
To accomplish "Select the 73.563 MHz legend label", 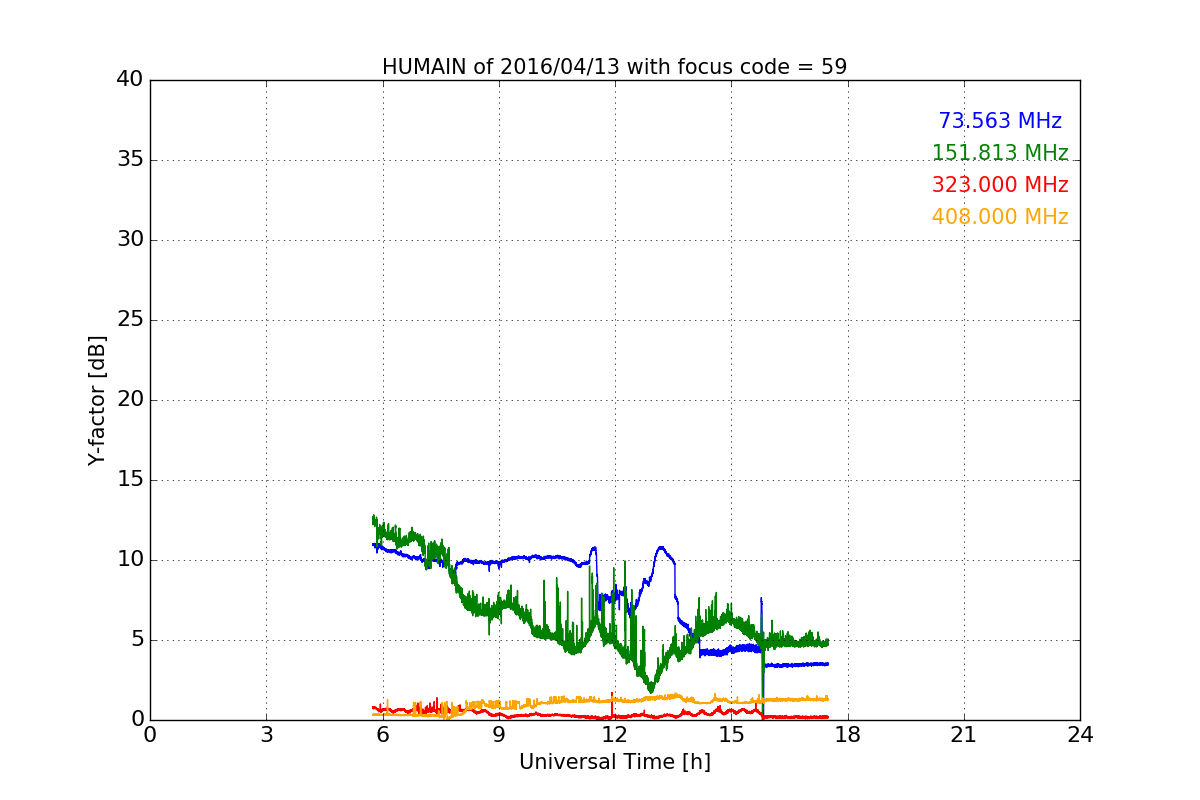I will (x=1000, y=121).
